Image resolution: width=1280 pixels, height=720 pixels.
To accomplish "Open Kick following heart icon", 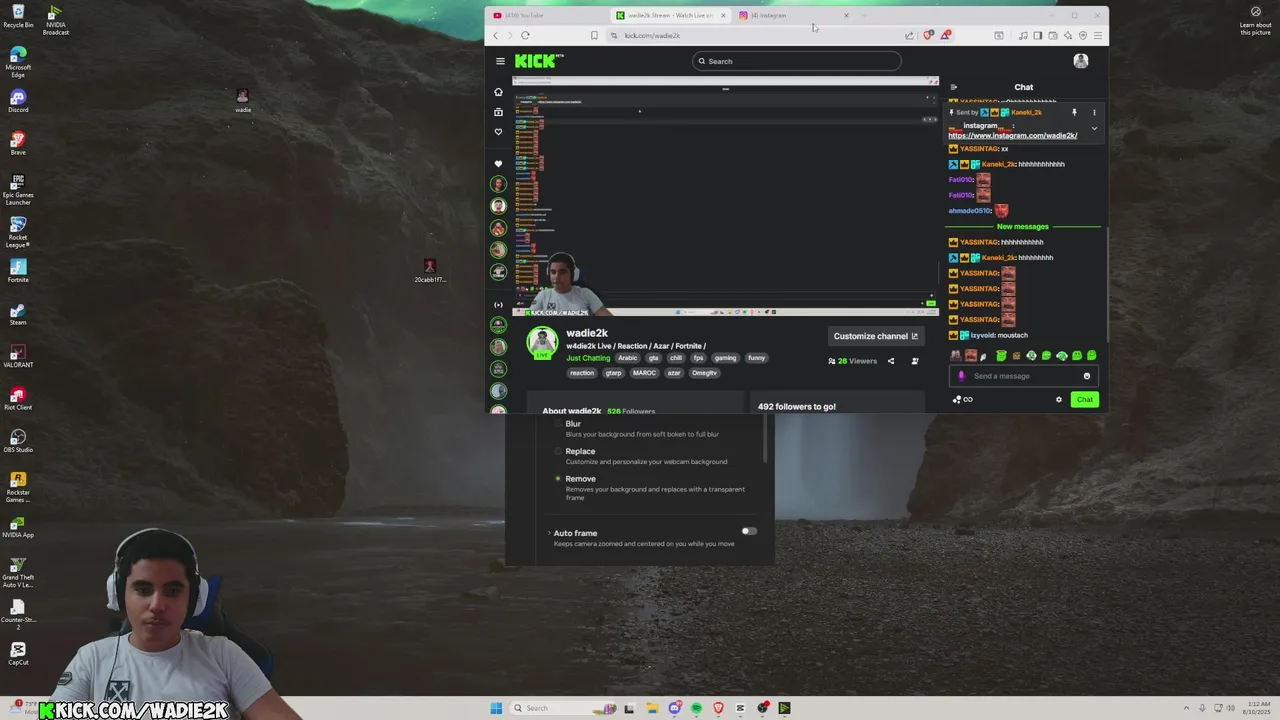I will (498, 132).
